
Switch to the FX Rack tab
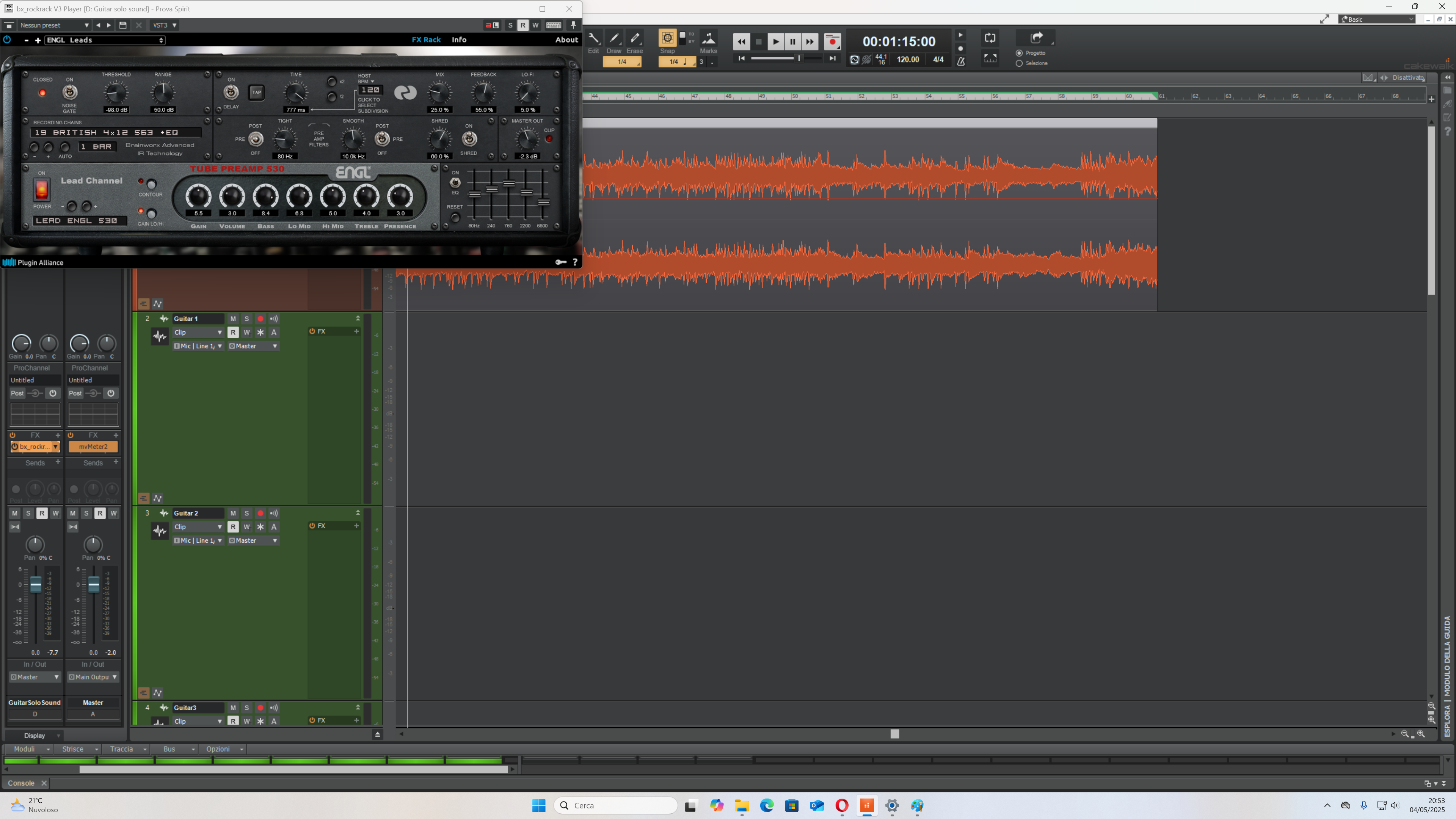coord(426,39)
